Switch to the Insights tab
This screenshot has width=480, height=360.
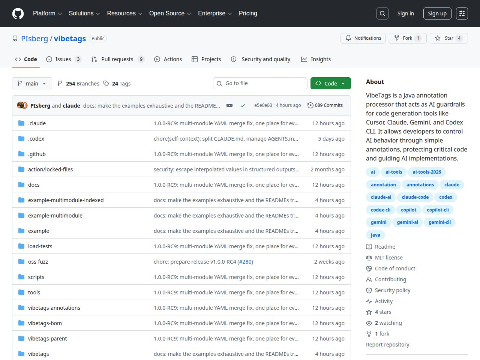click(x=316, y=59)
